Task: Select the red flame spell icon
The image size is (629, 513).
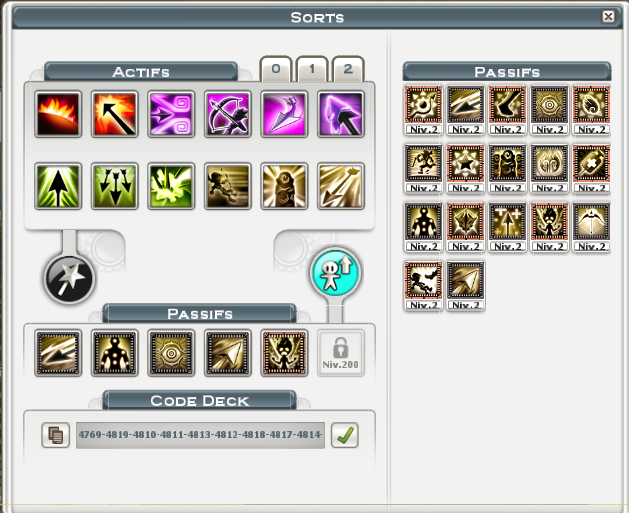Action: (x=58, y=114)
